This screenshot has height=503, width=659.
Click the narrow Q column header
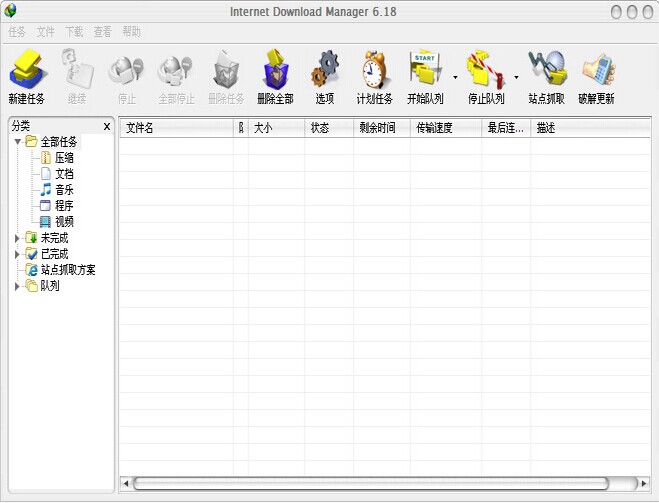pyautogui.click(x=241, y=128)
